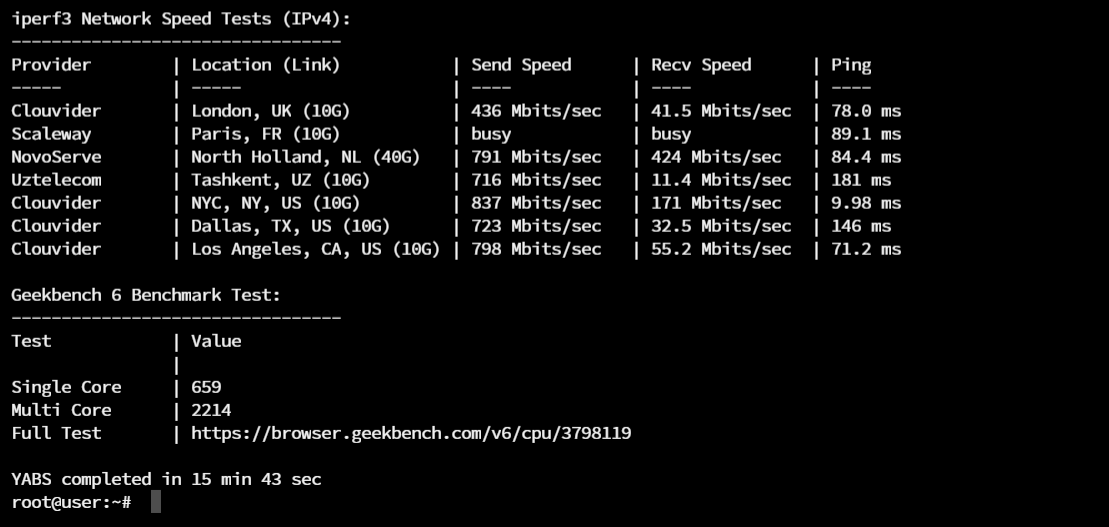Open the Geekbench browser result link
Viewport: 1109px width, 527px height.
click(411, 433)
